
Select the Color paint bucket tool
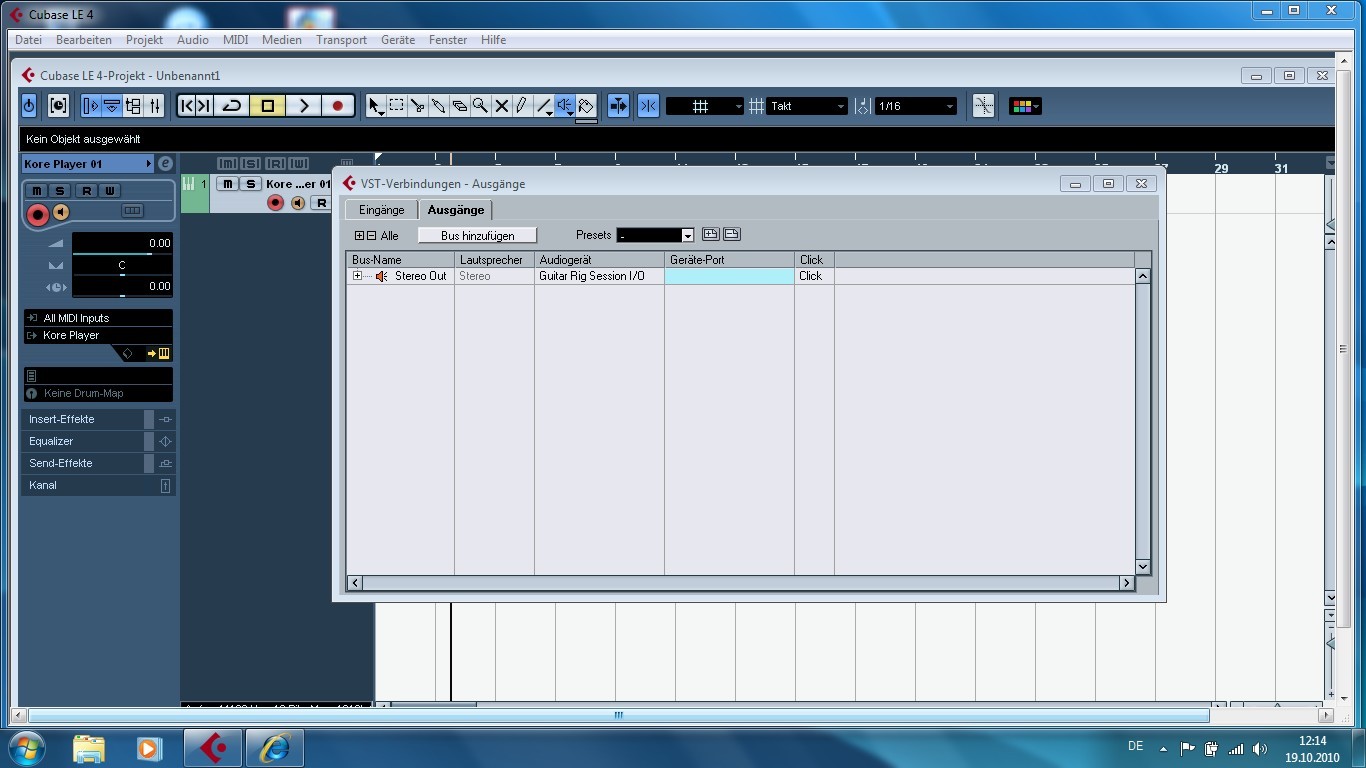tap(586, 106)
